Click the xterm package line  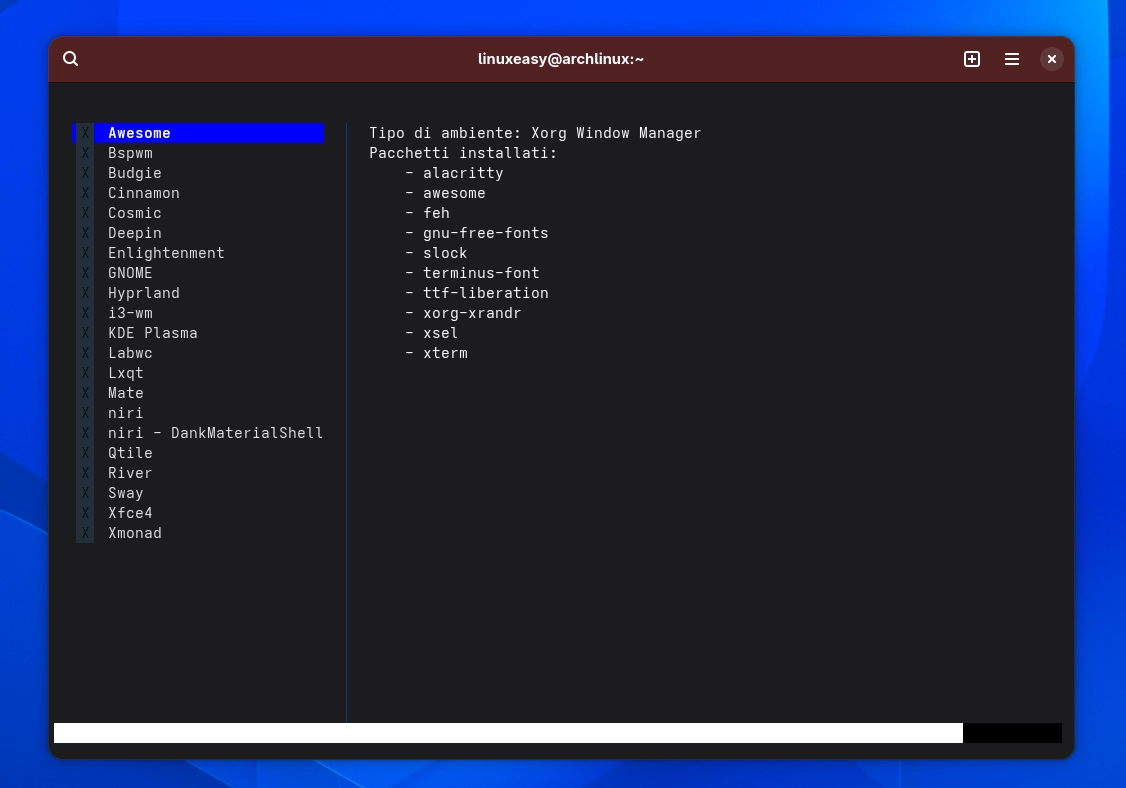click(436, 353)
